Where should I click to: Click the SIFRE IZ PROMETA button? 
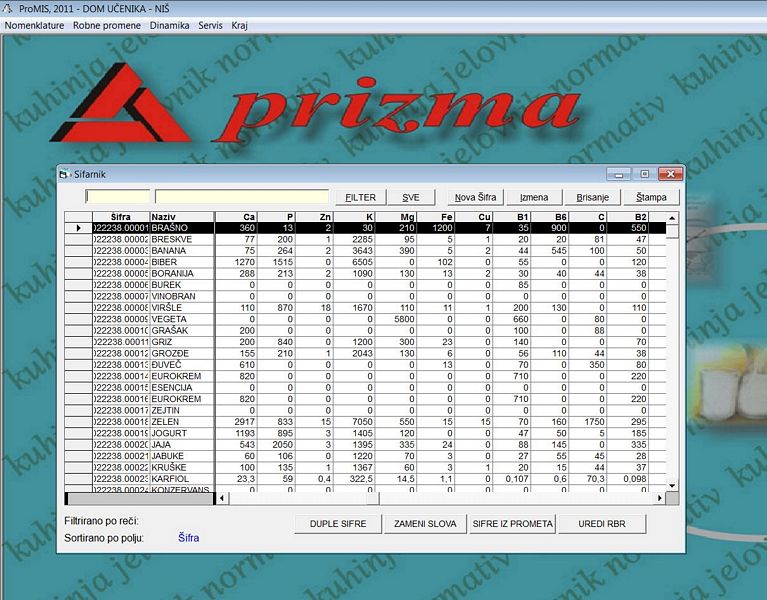pyautogui.click(x=512, y=524)
